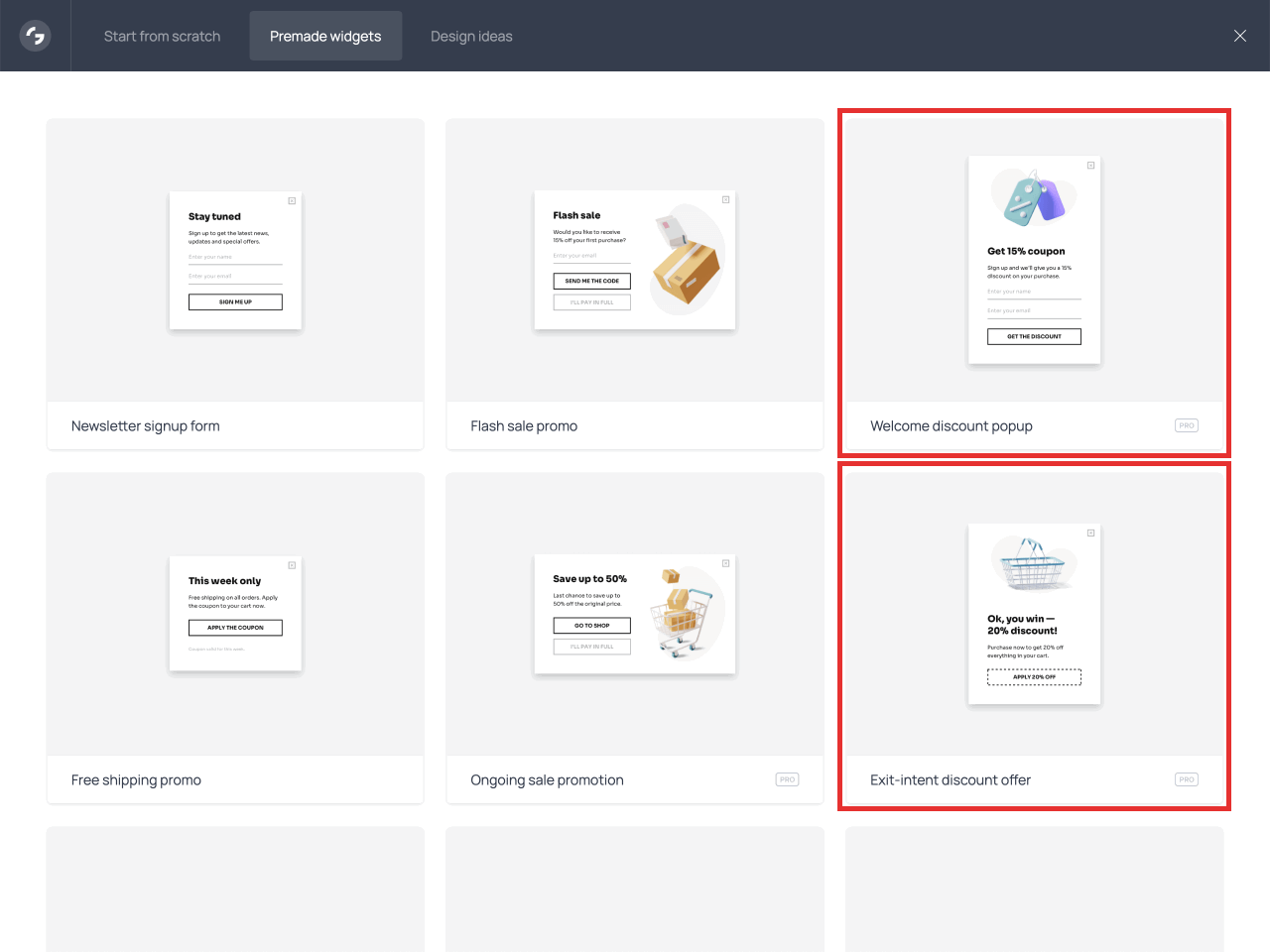Click PRO badge on Exit-intent discount offer
Viewport: 1270px width, 952px height.
coord(1186,779)
